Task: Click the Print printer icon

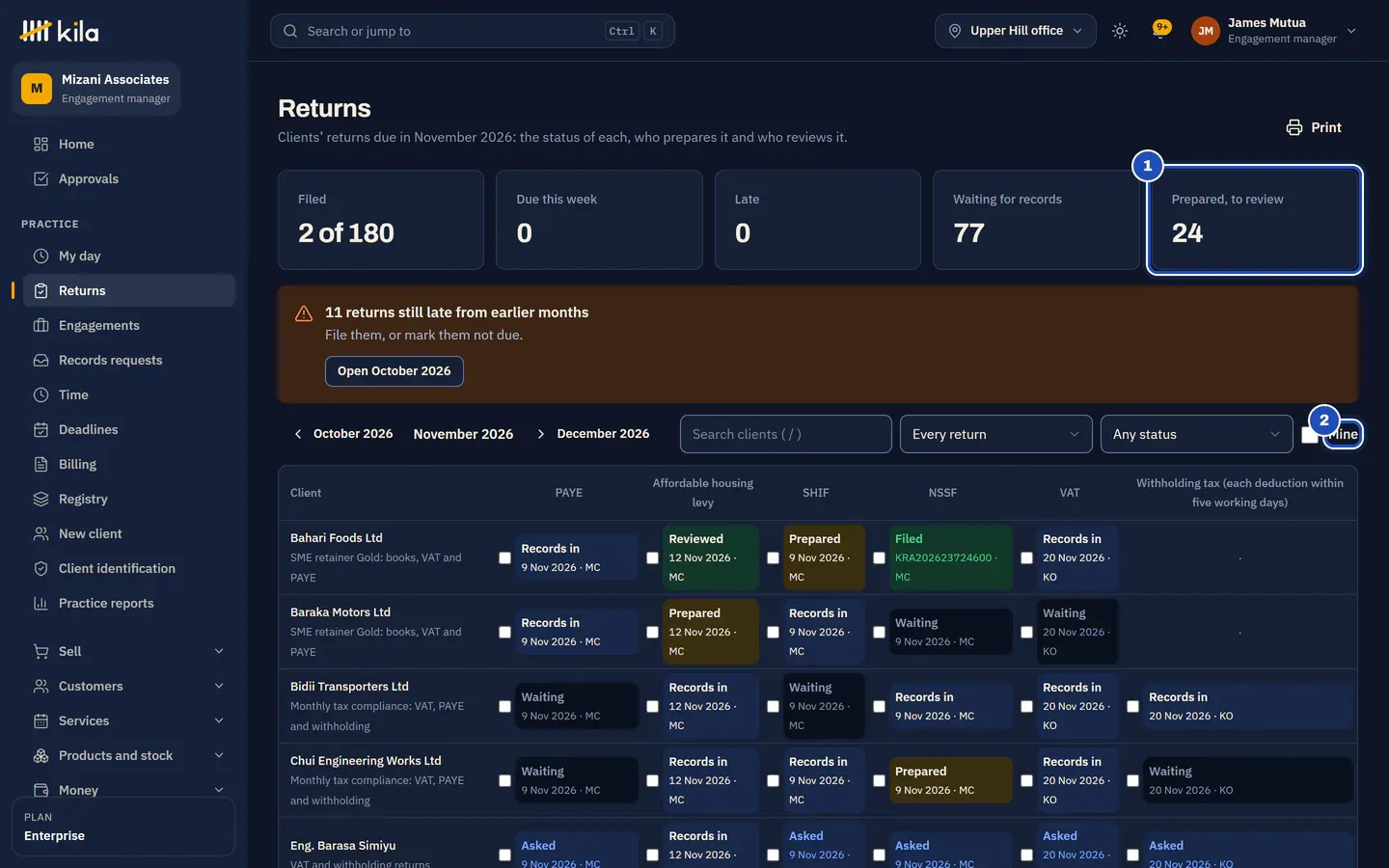Action: tap(1294, 127)
